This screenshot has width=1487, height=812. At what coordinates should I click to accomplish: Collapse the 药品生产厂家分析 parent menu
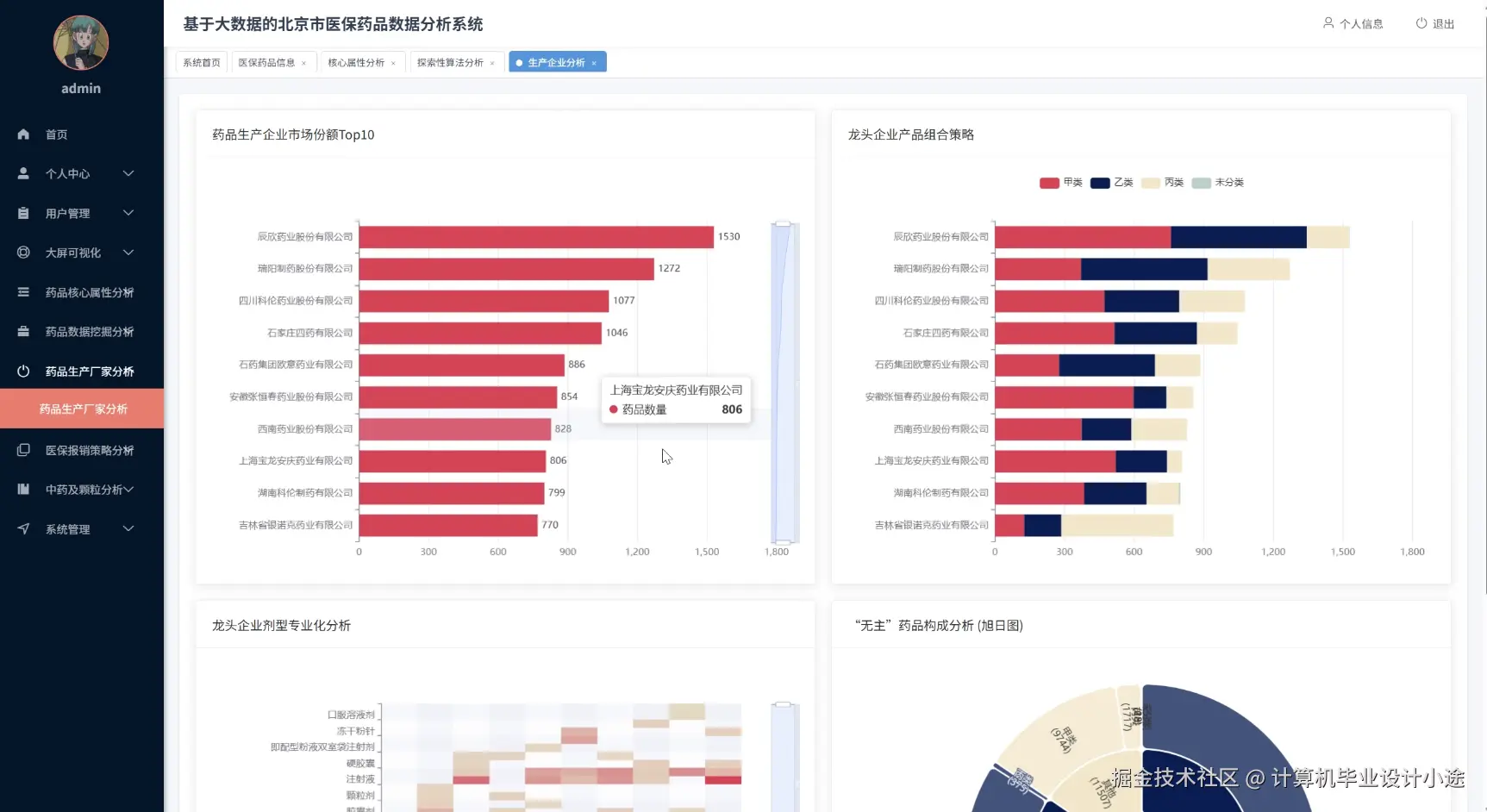[x=82, y=371]
